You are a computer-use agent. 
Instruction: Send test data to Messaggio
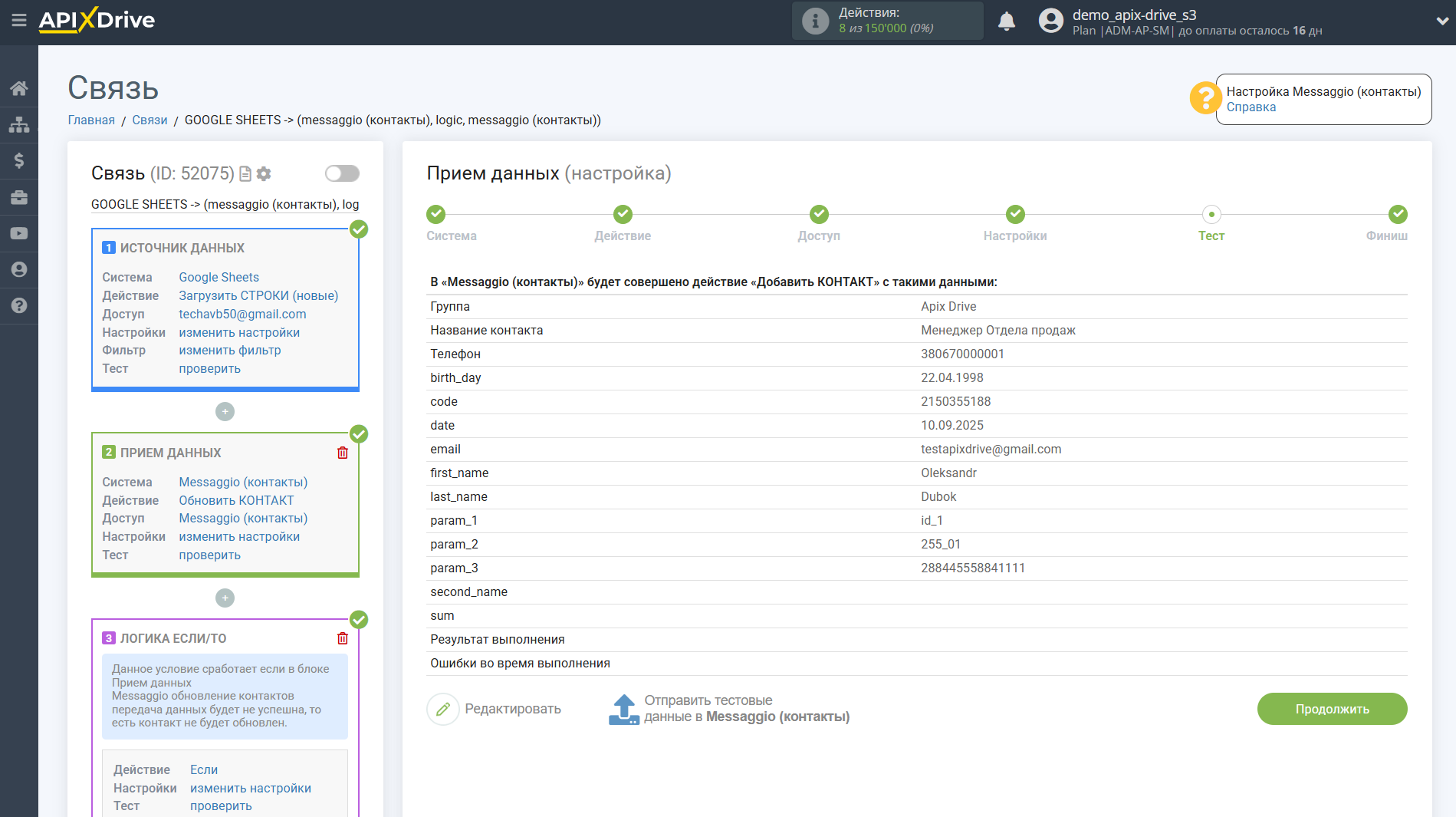pos(624,709)
